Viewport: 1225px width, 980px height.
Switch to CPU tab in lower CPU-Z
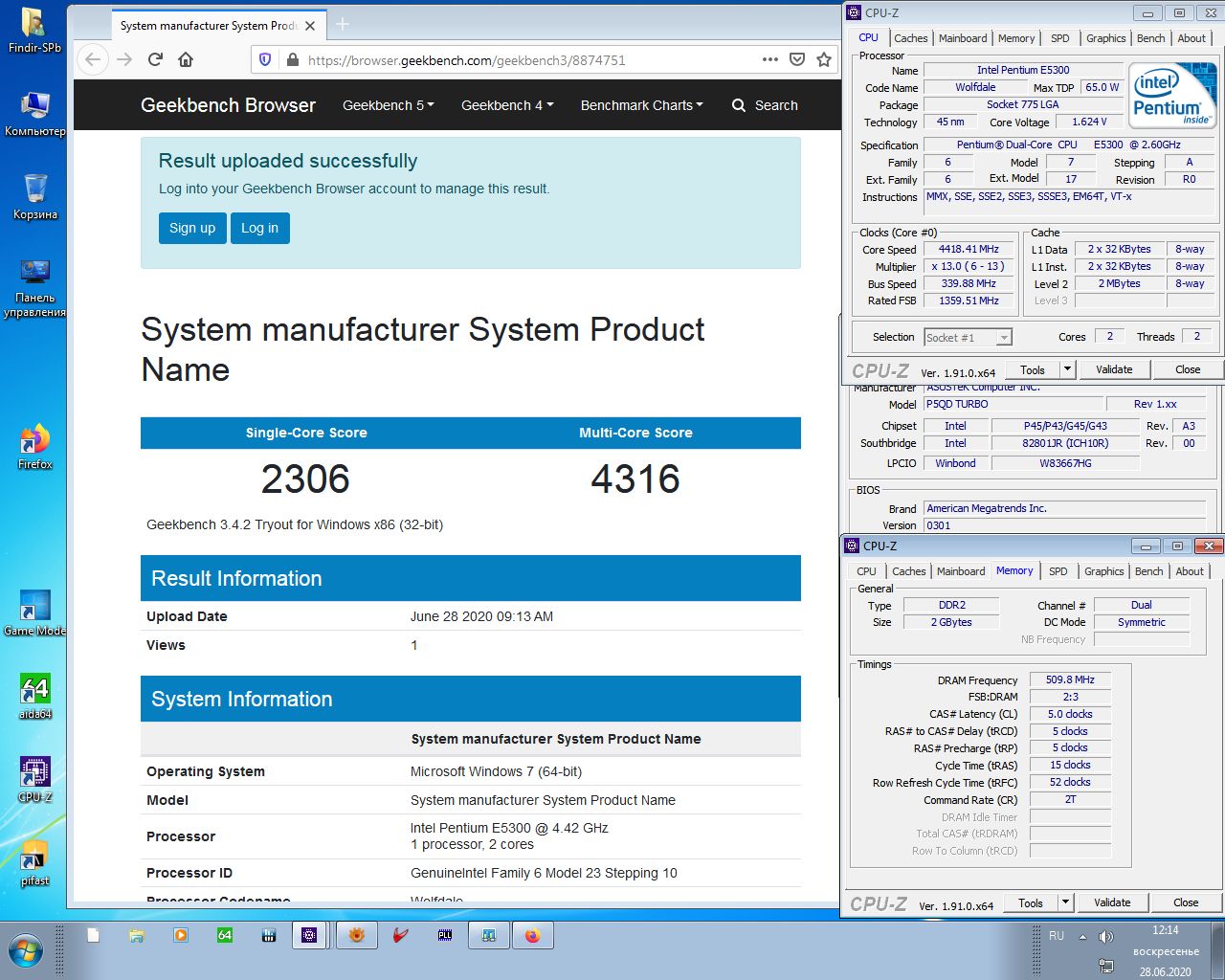(x=866, y=571)
